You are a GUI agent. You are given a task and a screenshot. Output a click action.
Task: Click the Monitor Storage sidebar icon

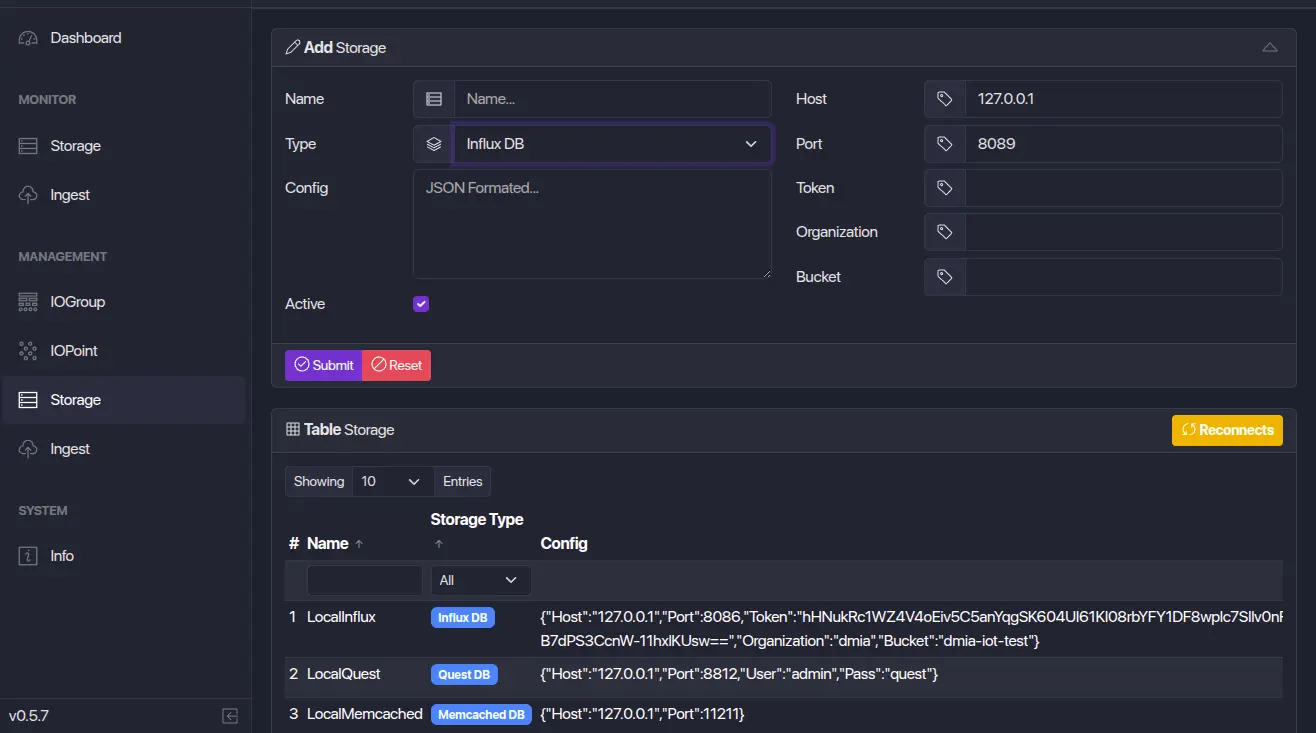28,146
